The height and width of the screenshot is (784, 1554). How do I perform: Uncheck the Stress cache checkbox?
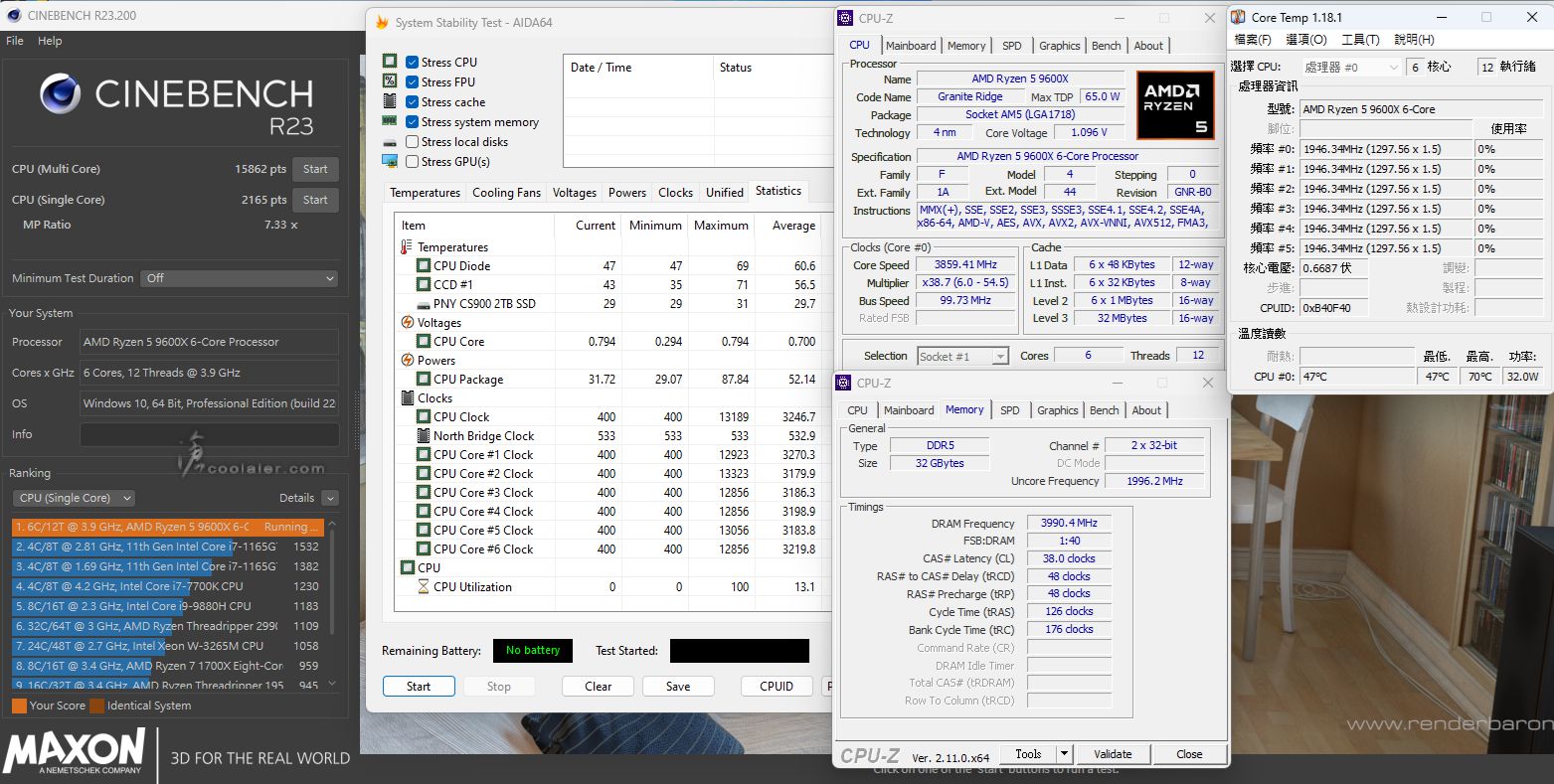click(x=412, y=101)
